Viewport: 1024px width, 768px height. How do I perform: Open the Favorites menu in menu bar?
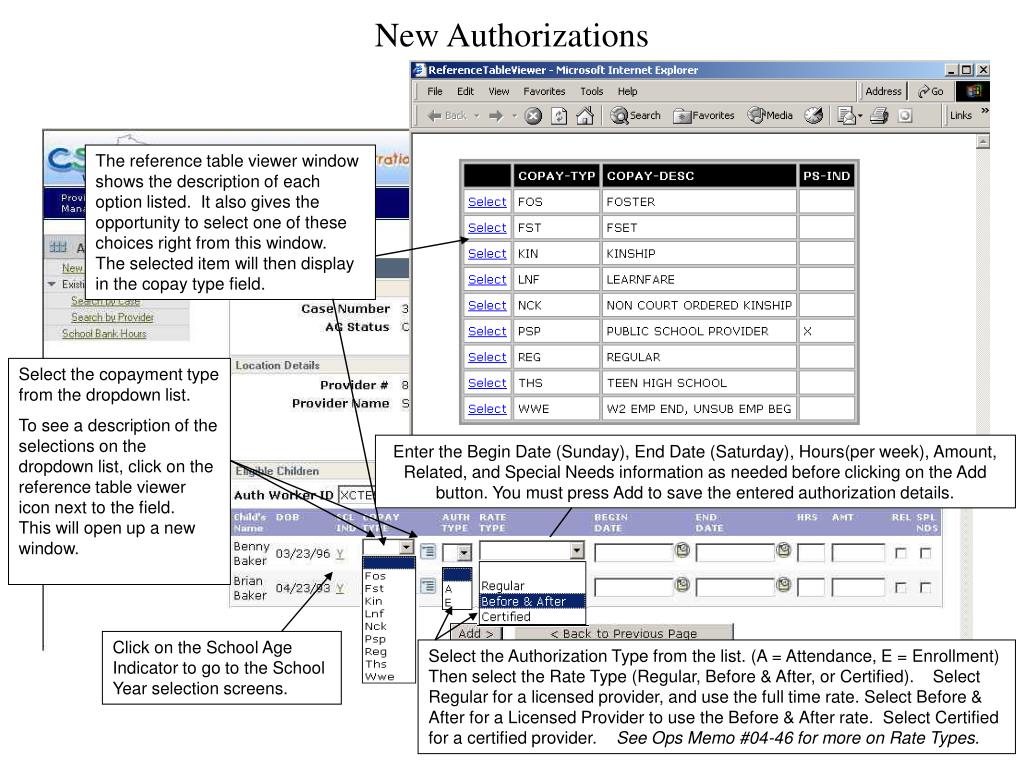tap(545, 91)
